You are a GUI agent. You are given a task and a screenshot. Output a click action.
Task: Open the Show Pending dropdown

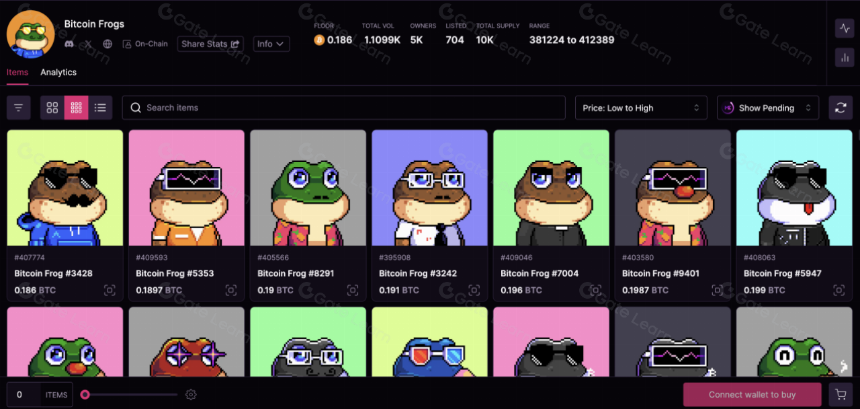(x=768, y=108)
